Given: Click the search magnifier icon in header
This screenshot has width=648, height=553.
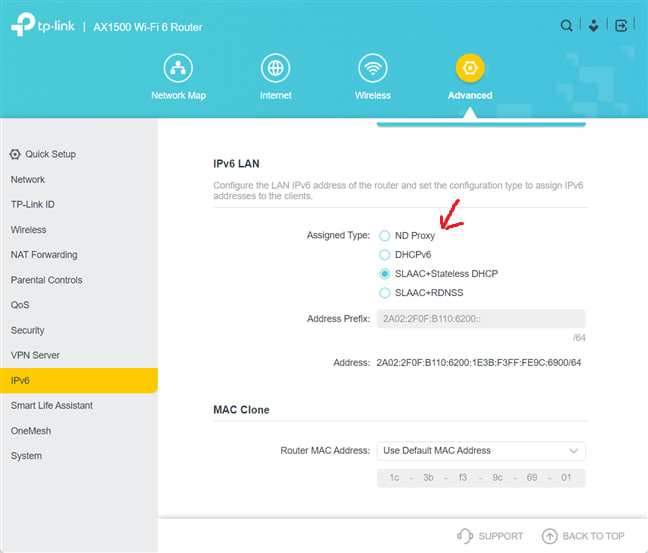Looking at the screenshot, I should [x=567, y=26].
